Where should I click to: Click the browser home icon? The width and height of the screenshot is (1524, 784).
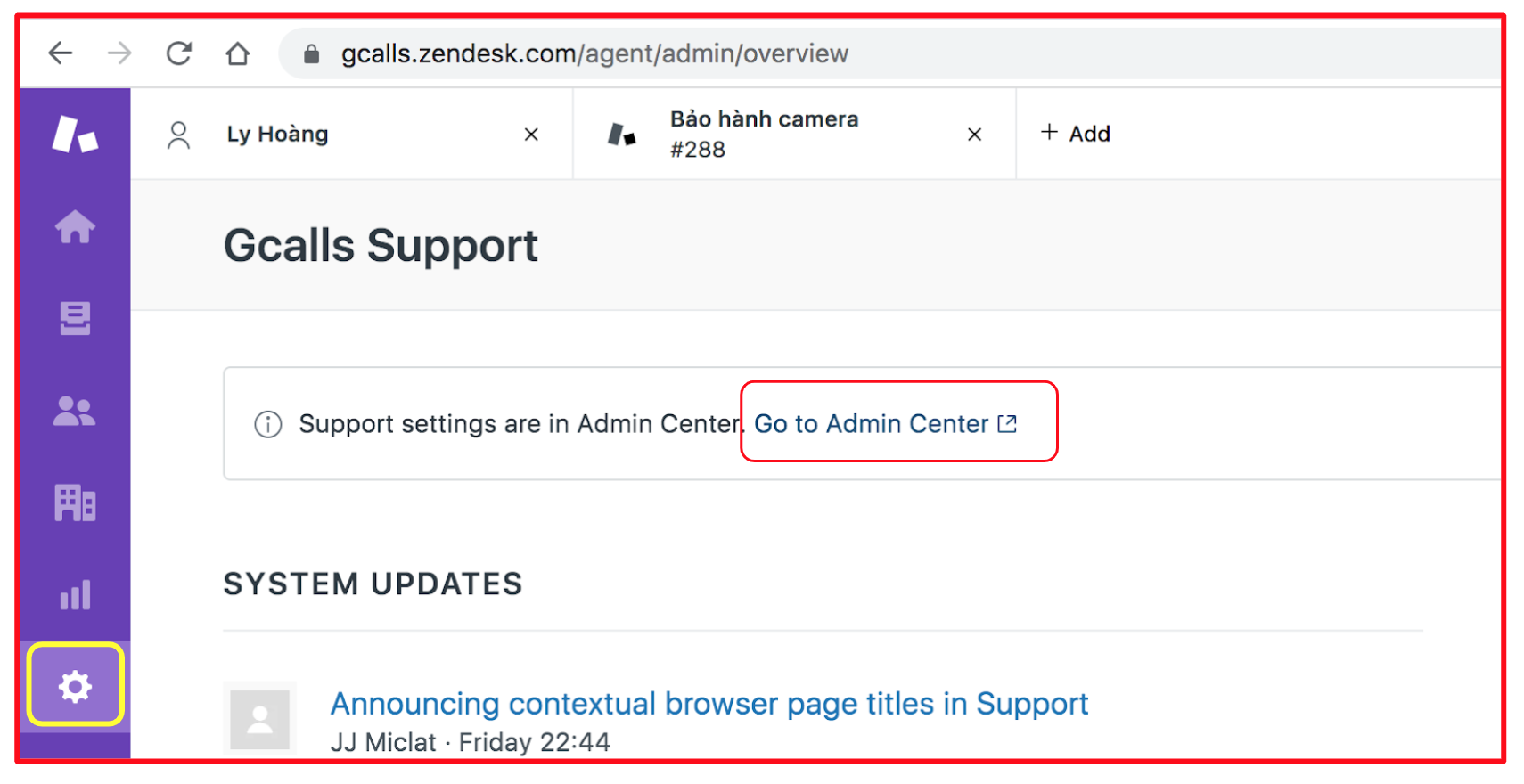(x=238, y=53)
